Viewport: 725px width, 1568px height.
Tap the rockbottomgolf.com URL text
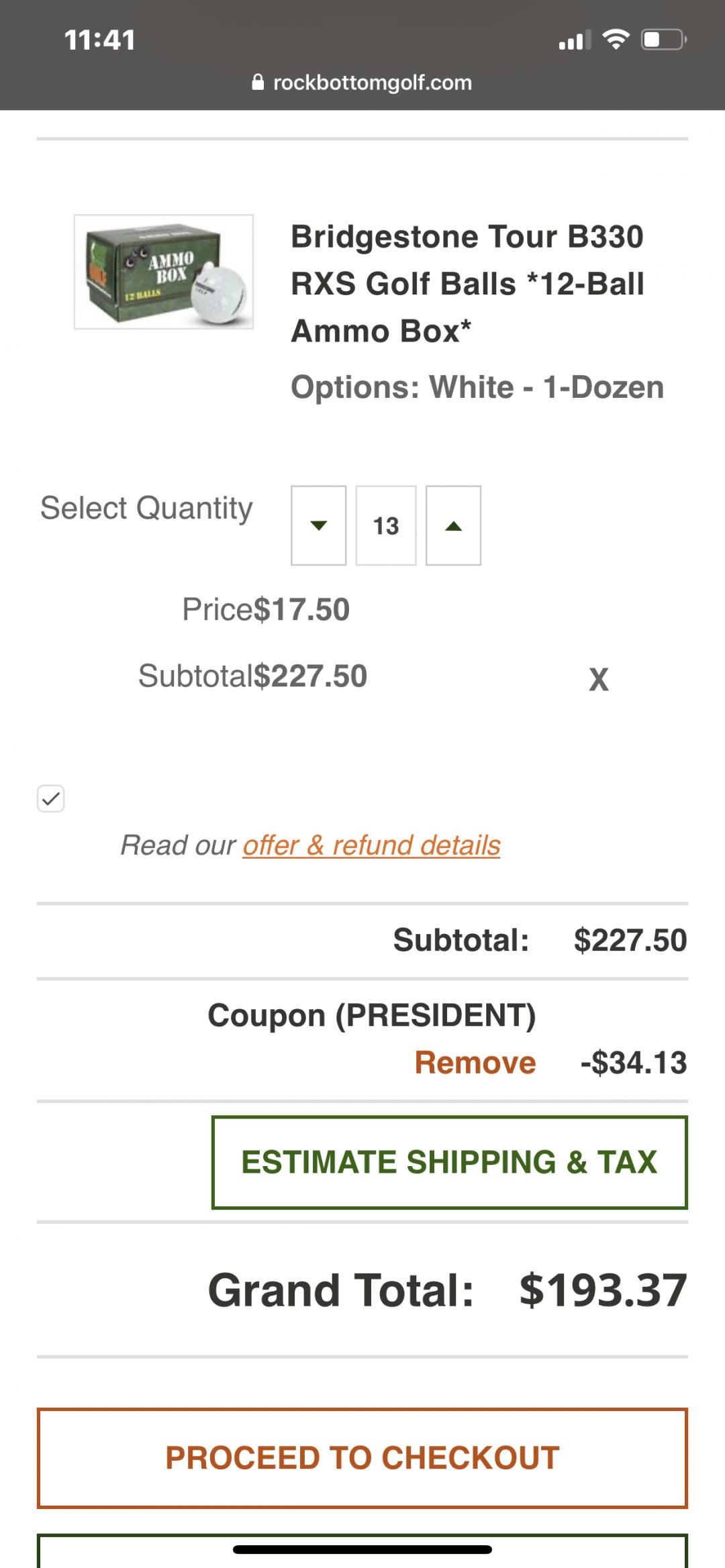[x=373, y=83]
